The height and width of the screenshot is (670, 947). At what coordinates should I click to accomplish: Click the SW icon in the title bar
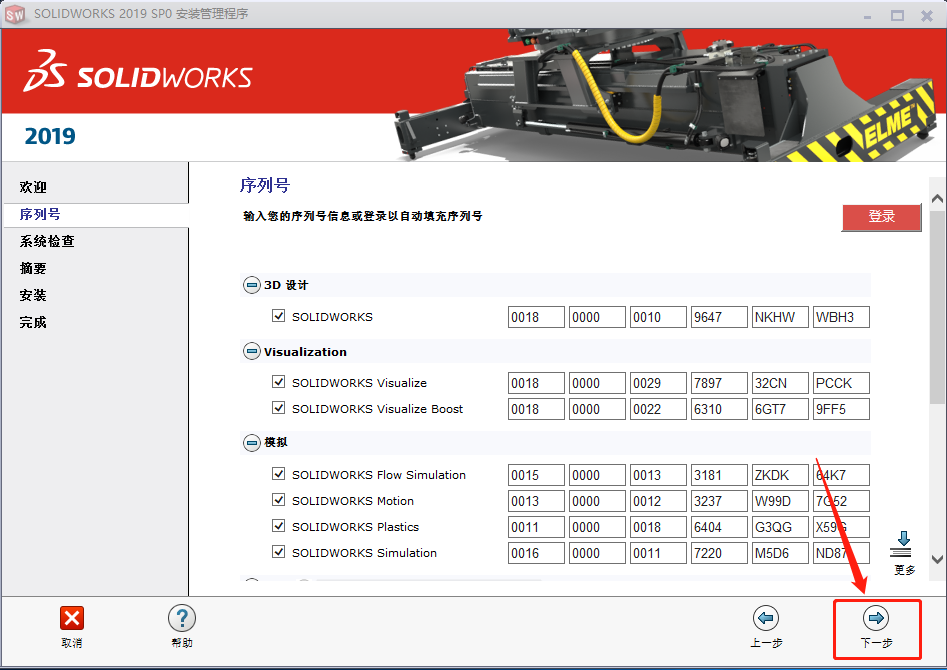14,14
